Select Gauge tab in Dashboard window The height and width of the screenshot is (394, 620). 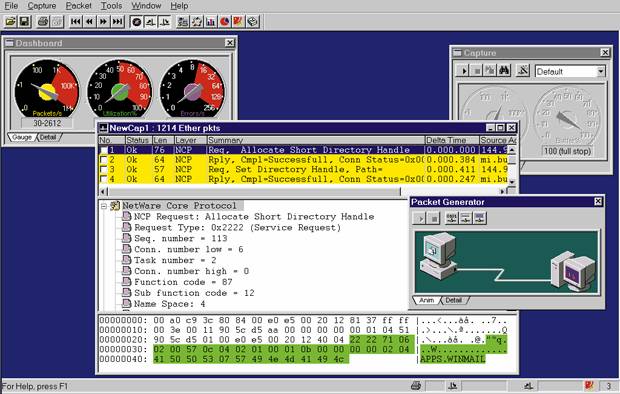click(22, 137)
